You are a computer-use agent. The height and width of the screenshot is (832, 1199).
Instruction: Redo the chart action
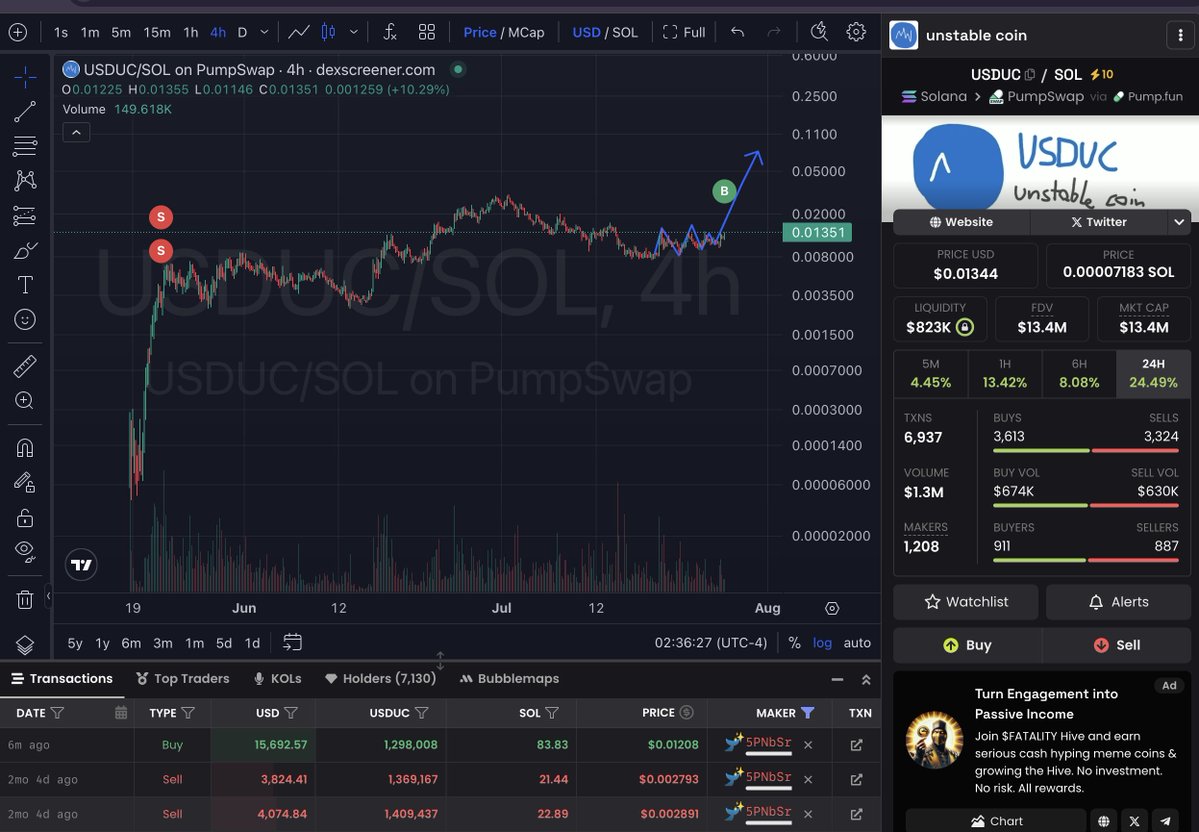point(774,32)
